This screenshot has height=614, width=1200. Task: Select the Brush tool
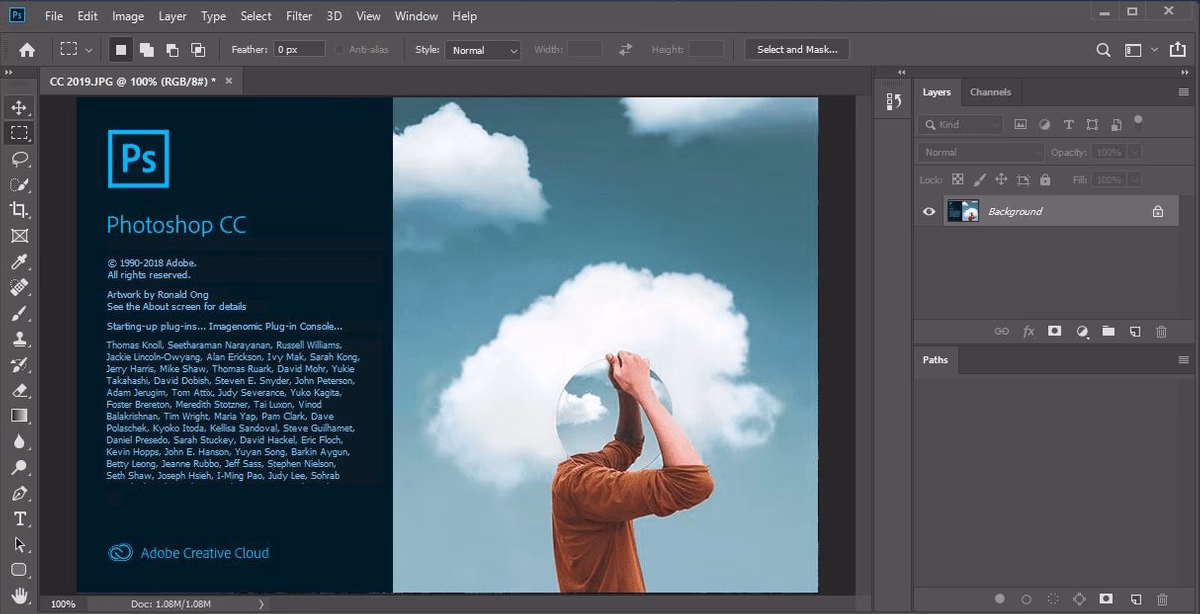click(x=22, y=313)
